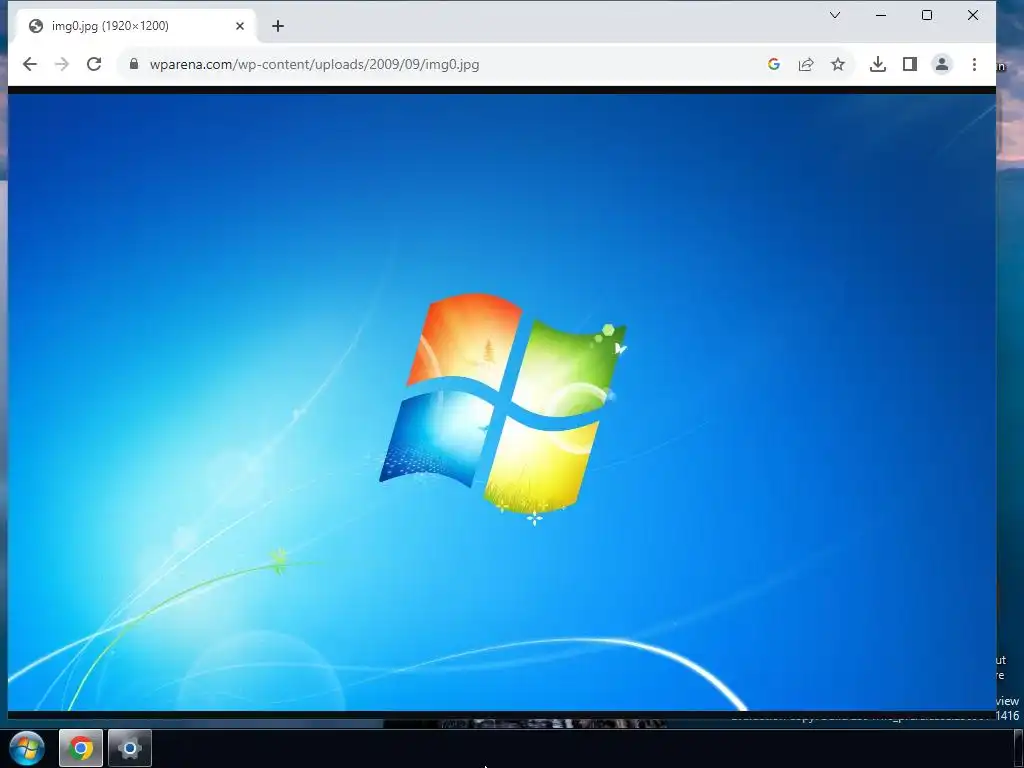Open a new tab
The width and height of the screenshot is (1024, 768).
[x=278, y=26]
